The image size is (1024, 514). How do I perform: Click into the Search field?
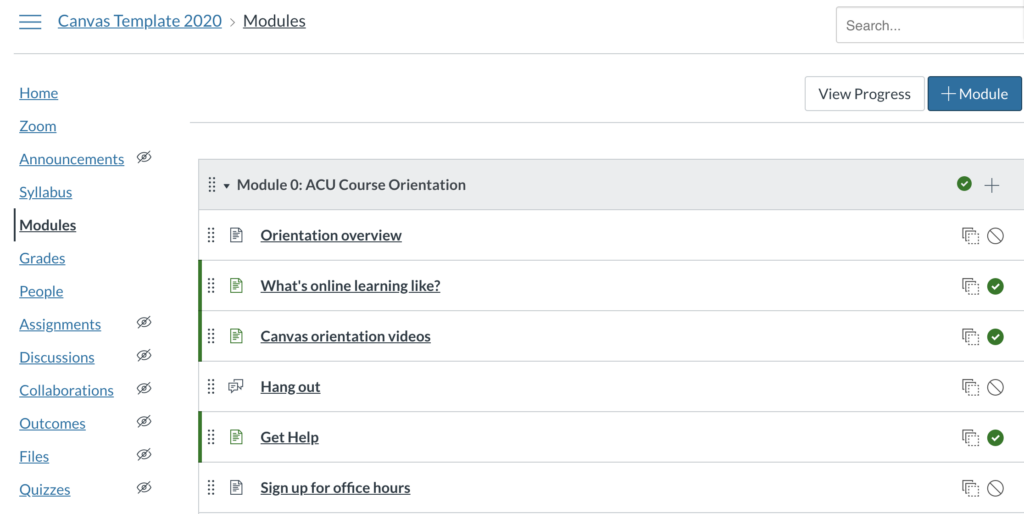928,26
